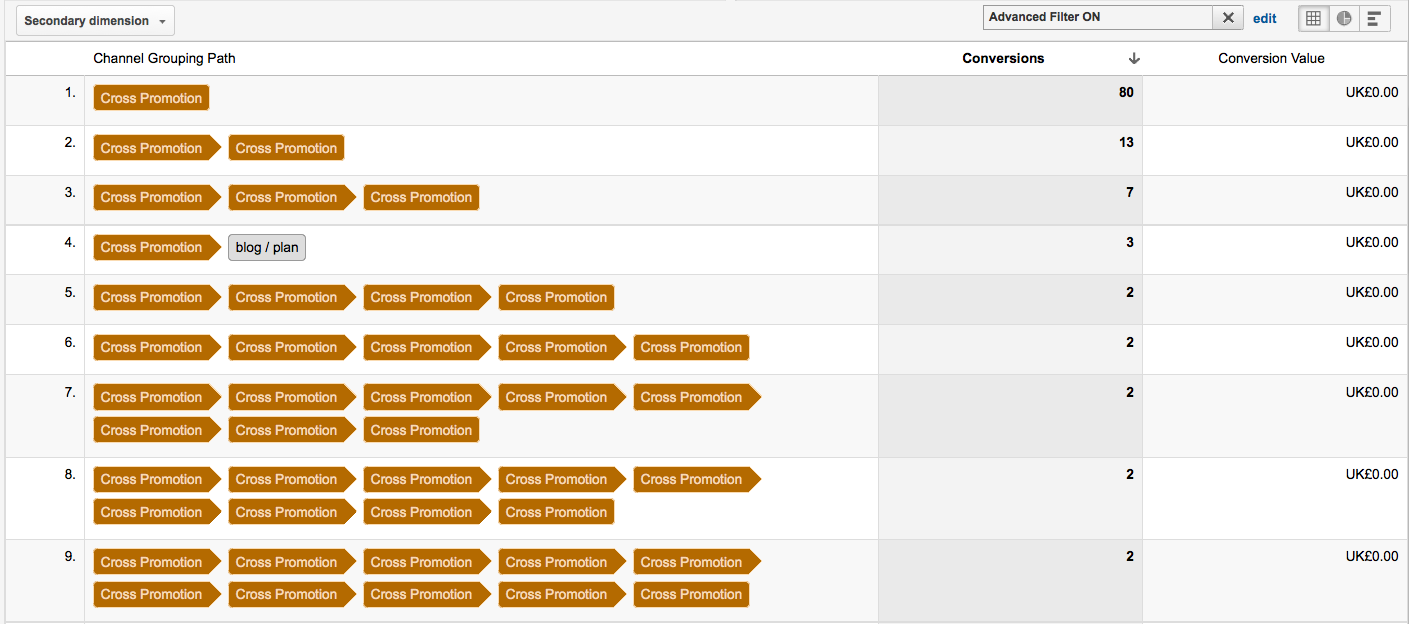Click the fourth Cross Promotion tag in row 5
This screenshot has height=624, width=1409.
click(x=556, y=298)
